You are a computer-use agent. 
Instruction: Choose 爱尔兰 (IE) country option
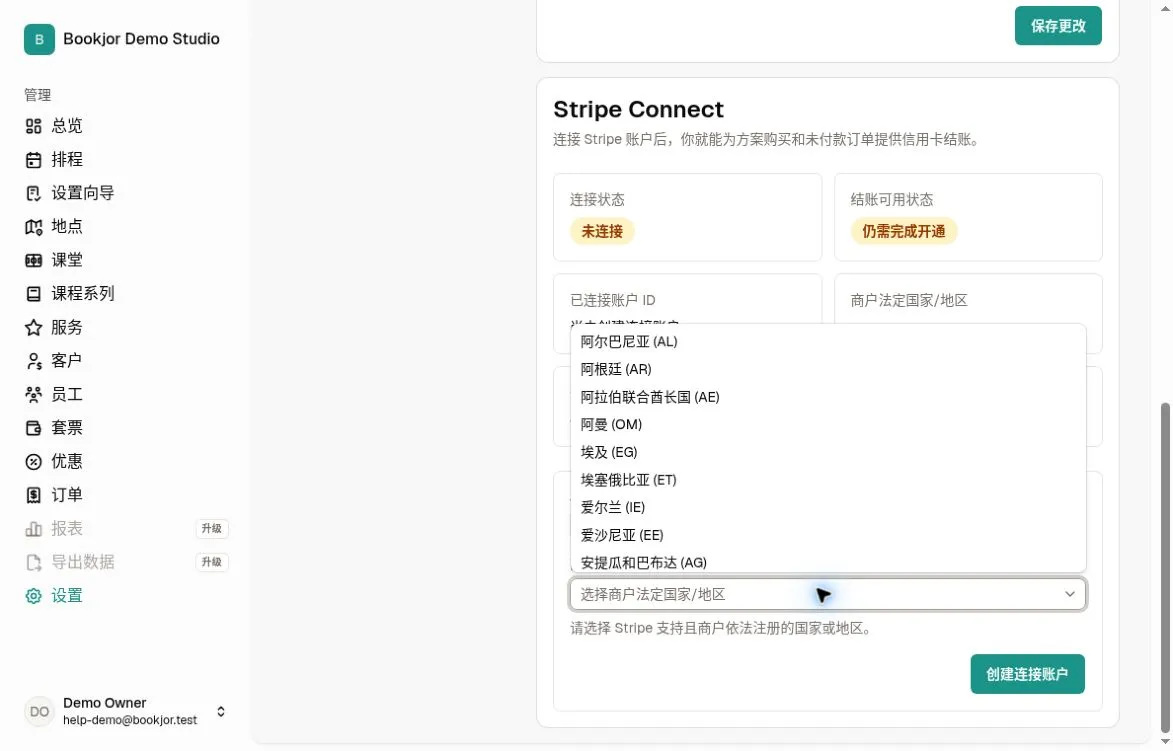827,507
